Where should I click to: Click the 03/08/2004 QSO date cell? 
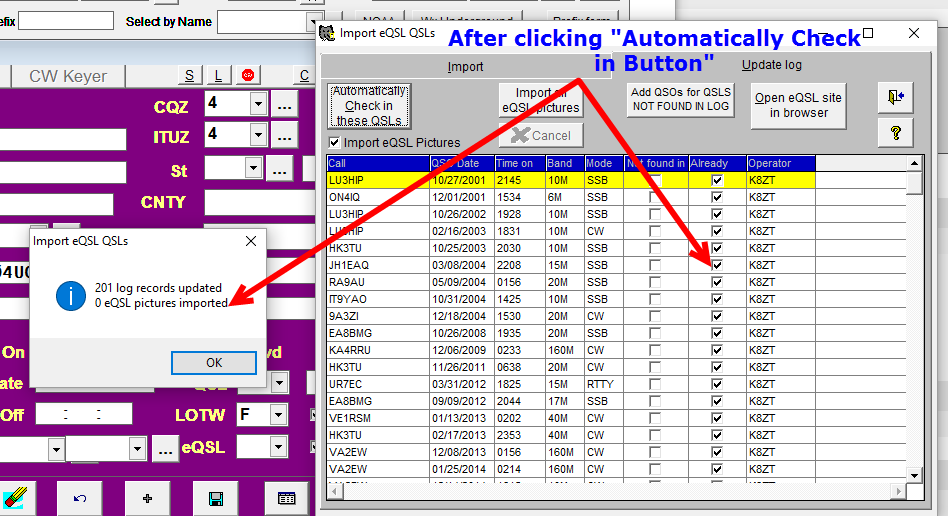point(461,265)
